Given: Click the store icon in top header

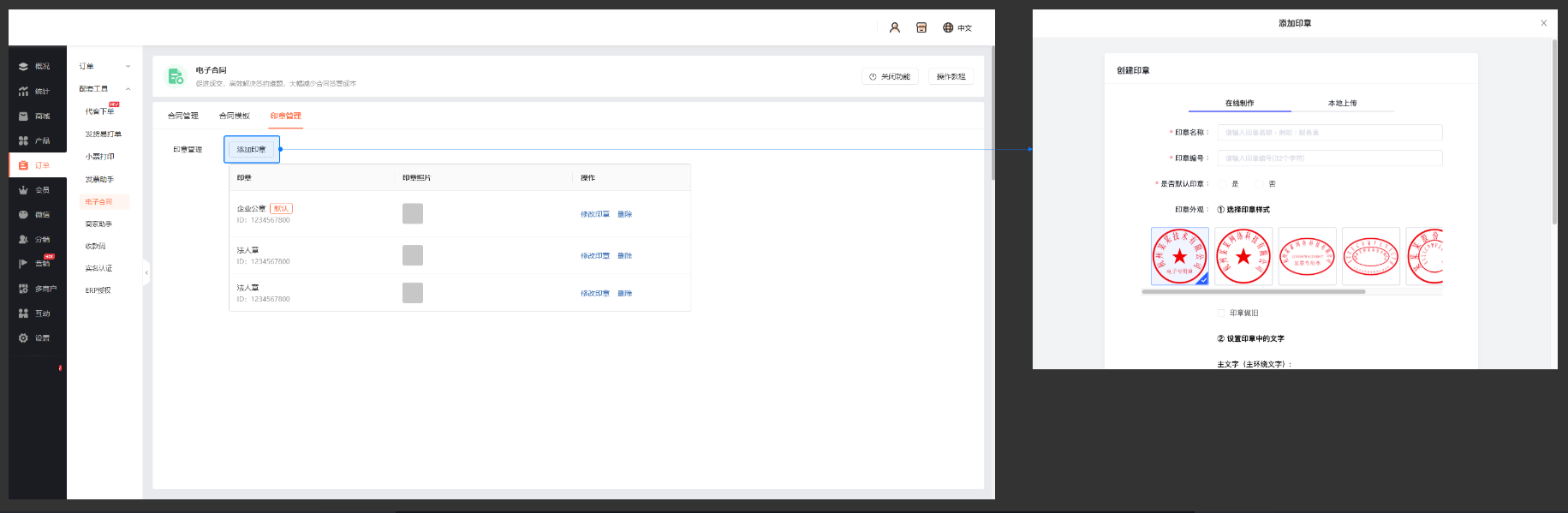Looking at the screenshot, I should coord(921,27).
